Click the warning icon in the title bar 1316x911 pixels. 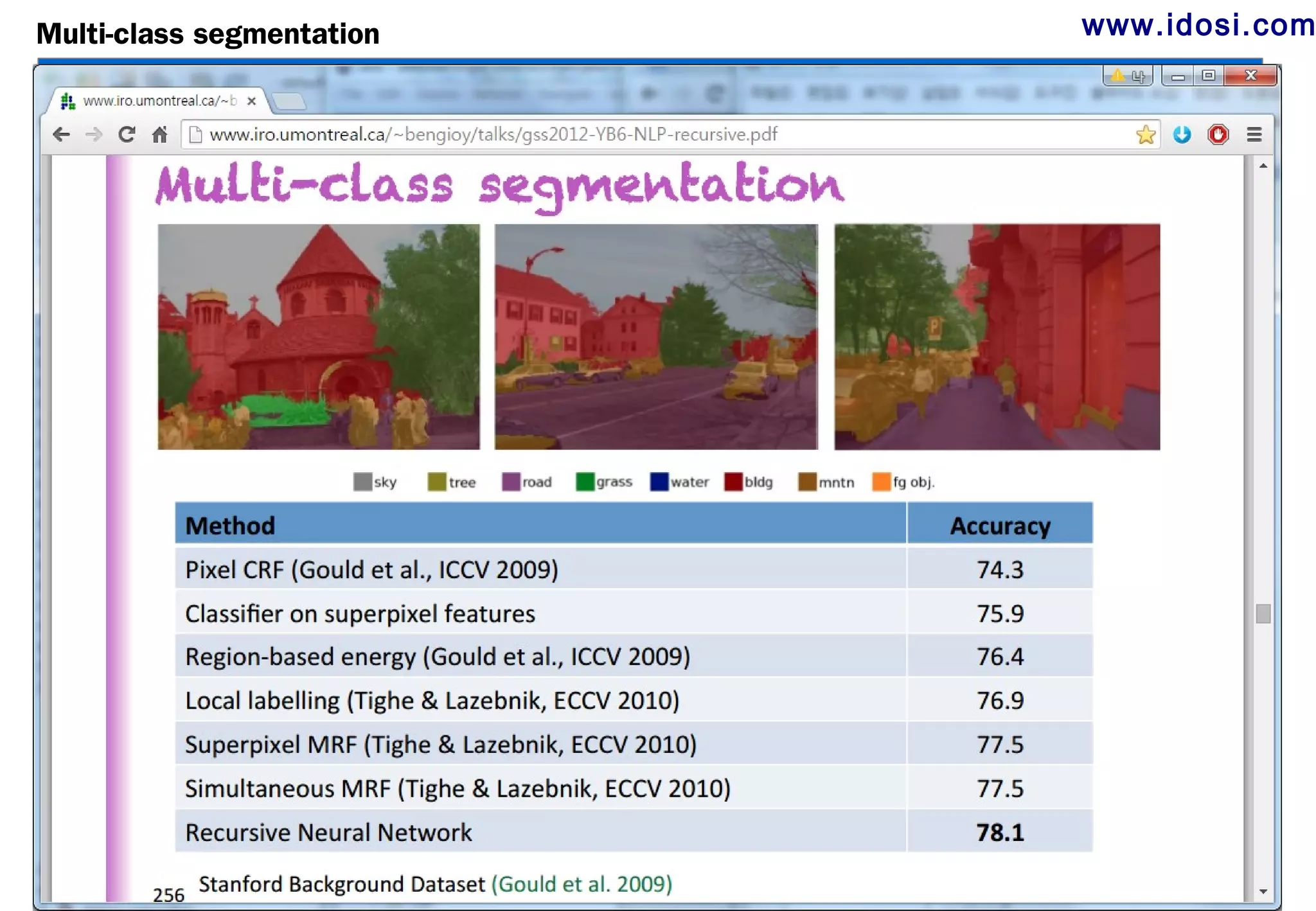click(1117, 76)
